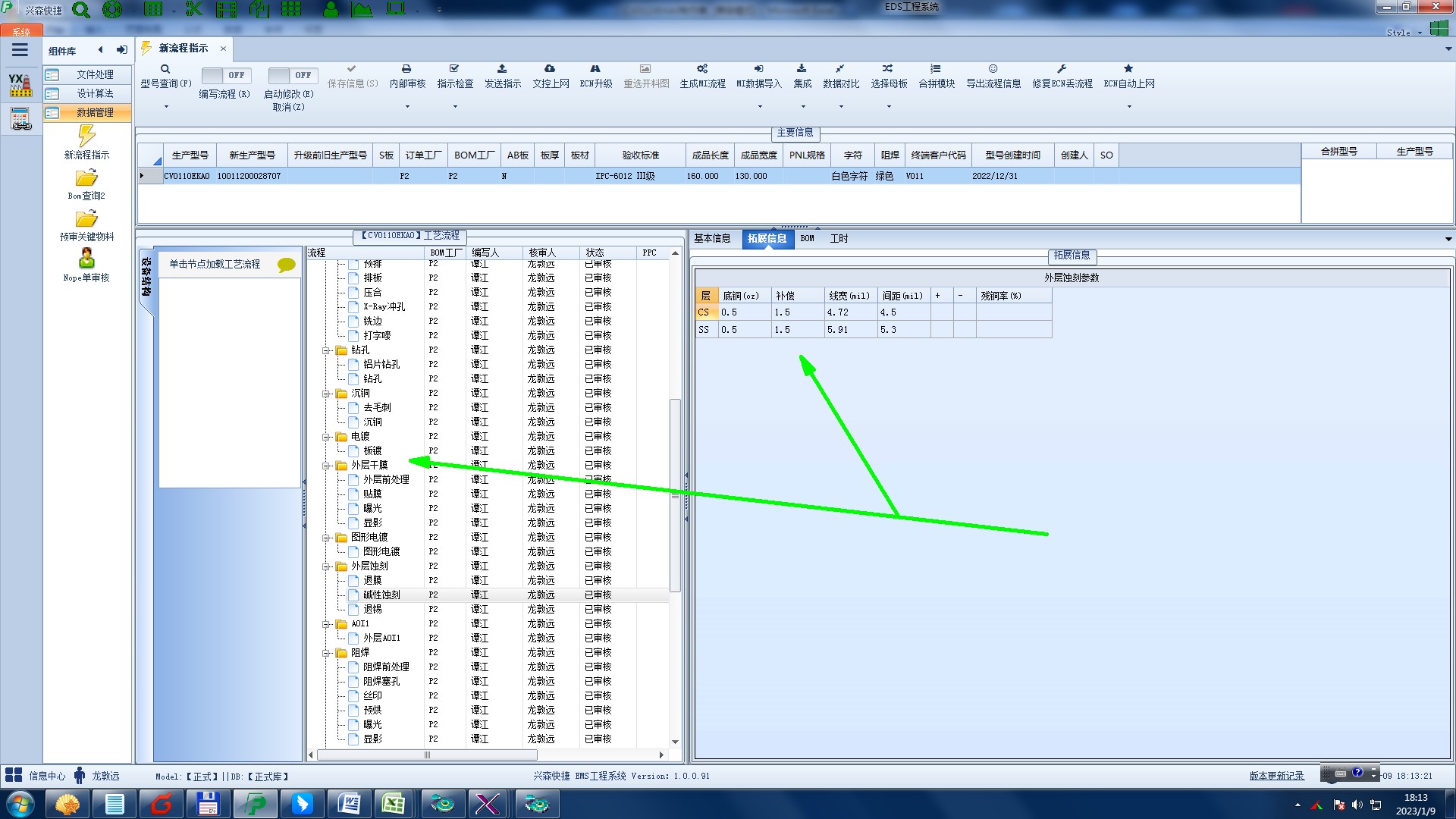Collapse the 钻孔 tree node
This screenshot has height=819, width=1456.
pos(326,350)
